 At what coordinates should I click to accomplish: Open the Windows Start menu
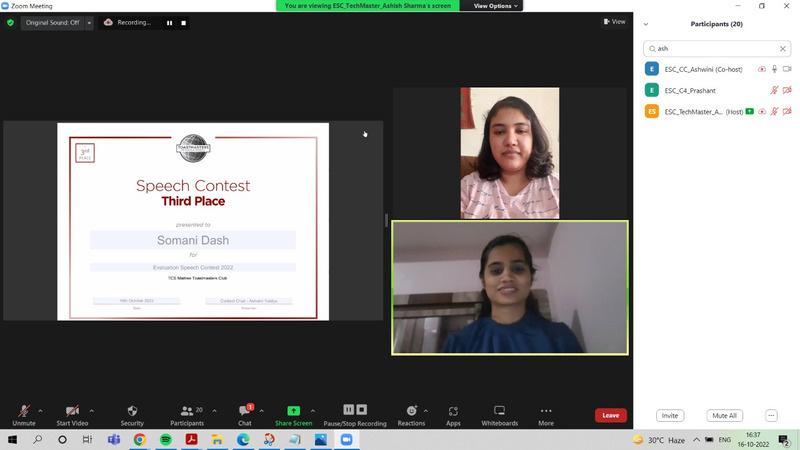pyautogui.click(x=12, y=439)
